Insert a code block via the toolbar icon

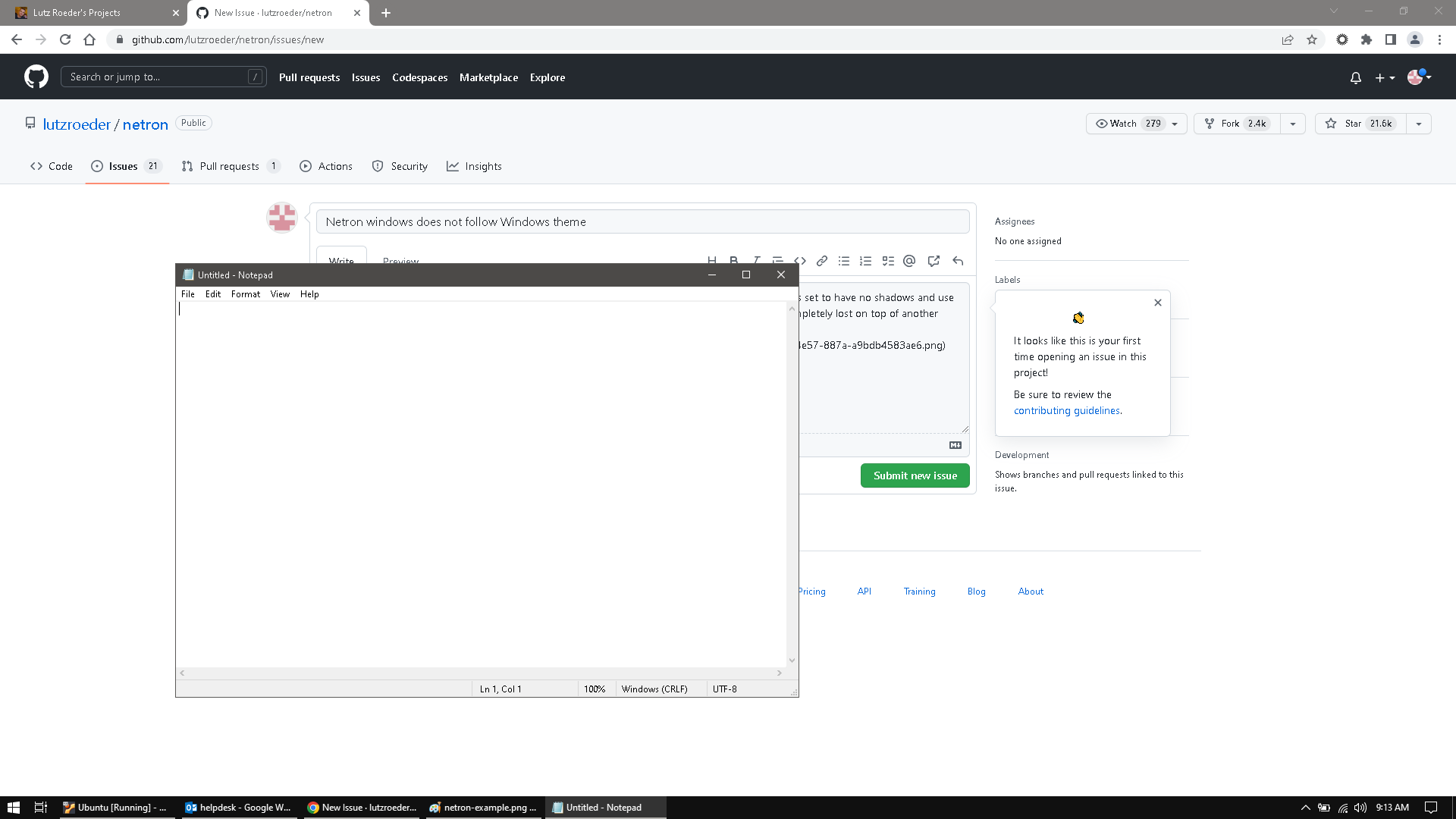tap(800, 261)
